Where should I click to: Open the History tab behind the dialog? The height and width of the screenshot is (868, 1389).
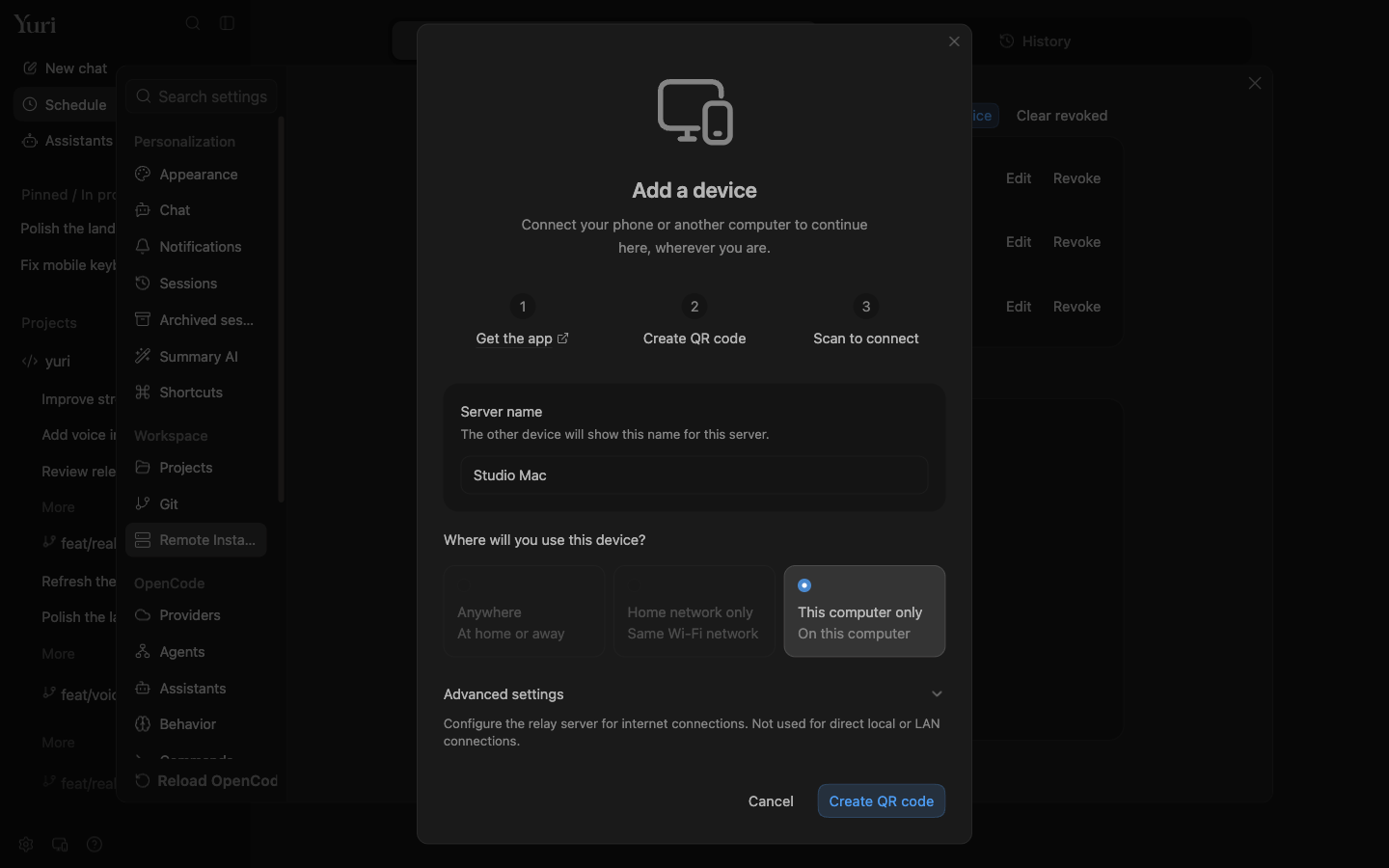point(1036,41)
